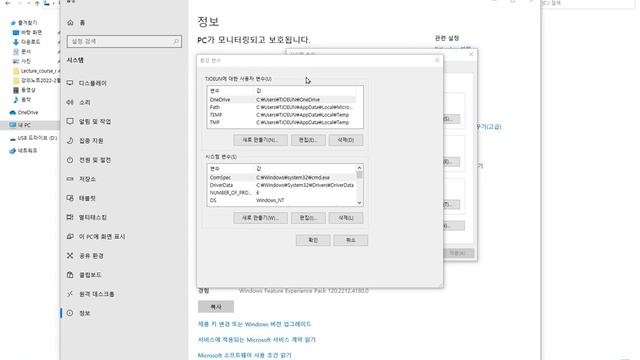Open 전원 및 절전 power icon

(70, 160)
